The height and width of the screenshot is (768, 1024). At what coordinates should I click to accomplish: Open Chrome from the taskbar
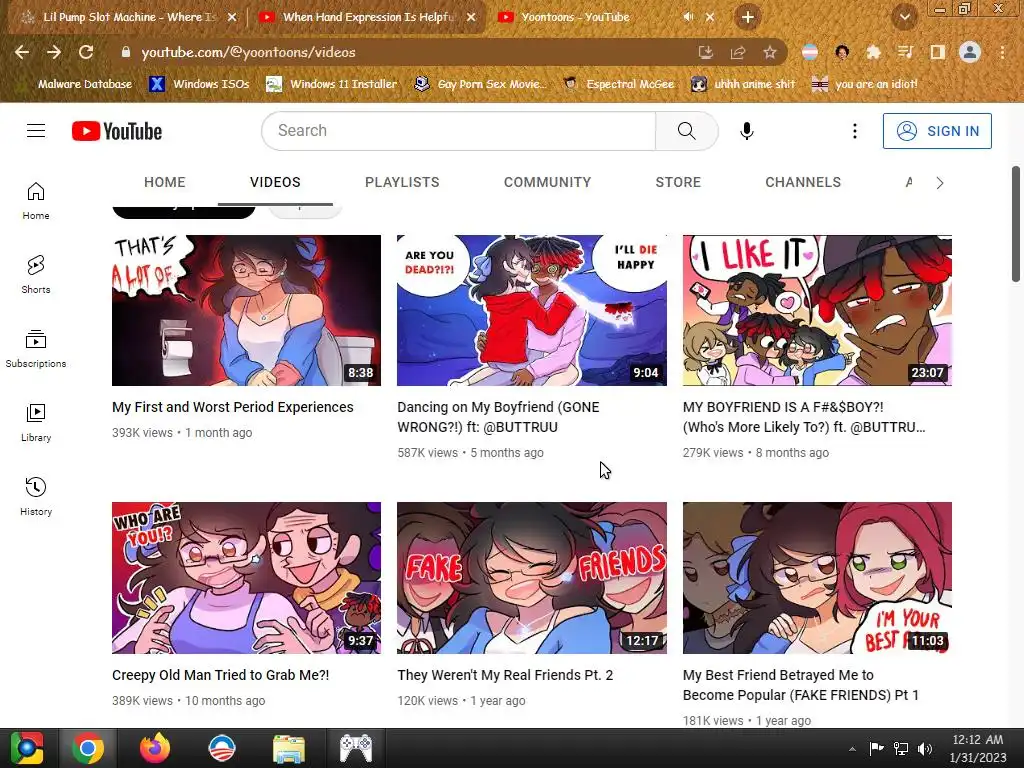(x=88, y=748)
